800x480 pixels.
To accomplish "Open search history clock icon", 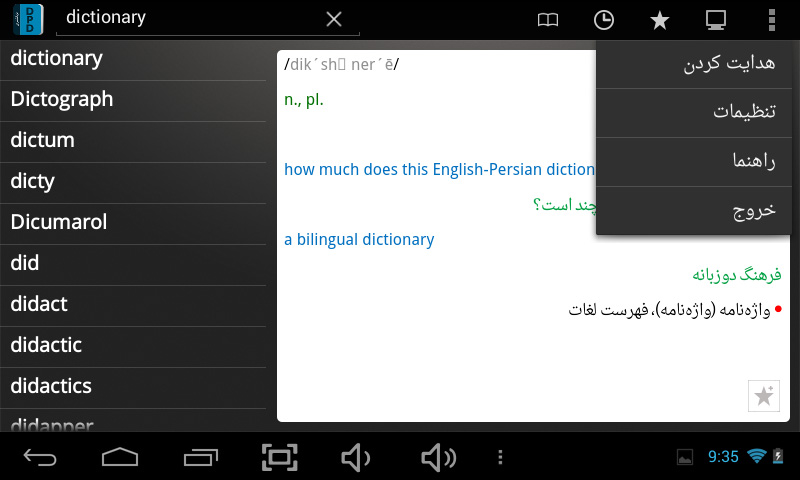I will pos(604,19).
